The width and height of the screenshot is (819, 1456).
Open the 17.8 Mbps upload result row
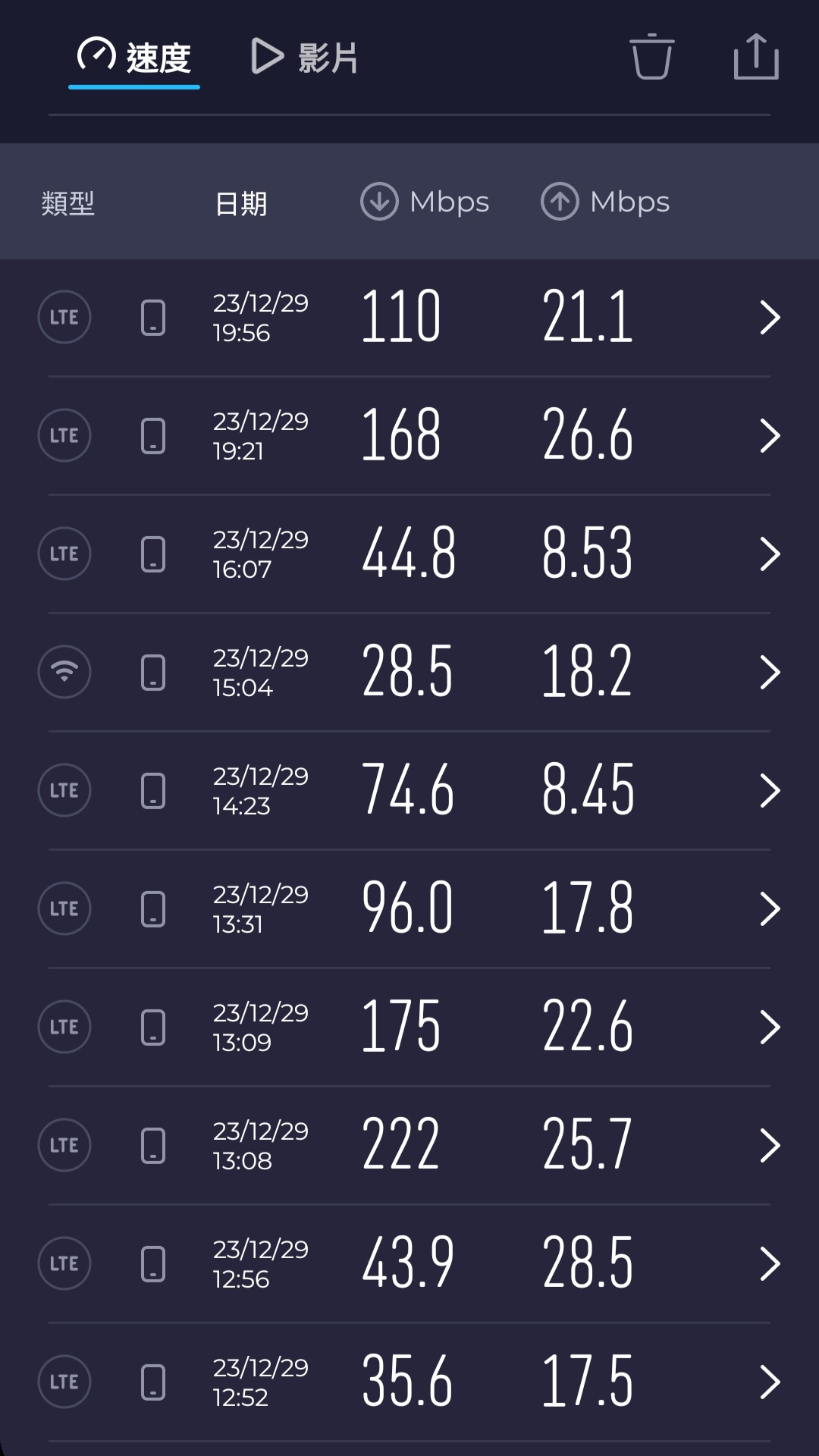(x=587, y=908)
